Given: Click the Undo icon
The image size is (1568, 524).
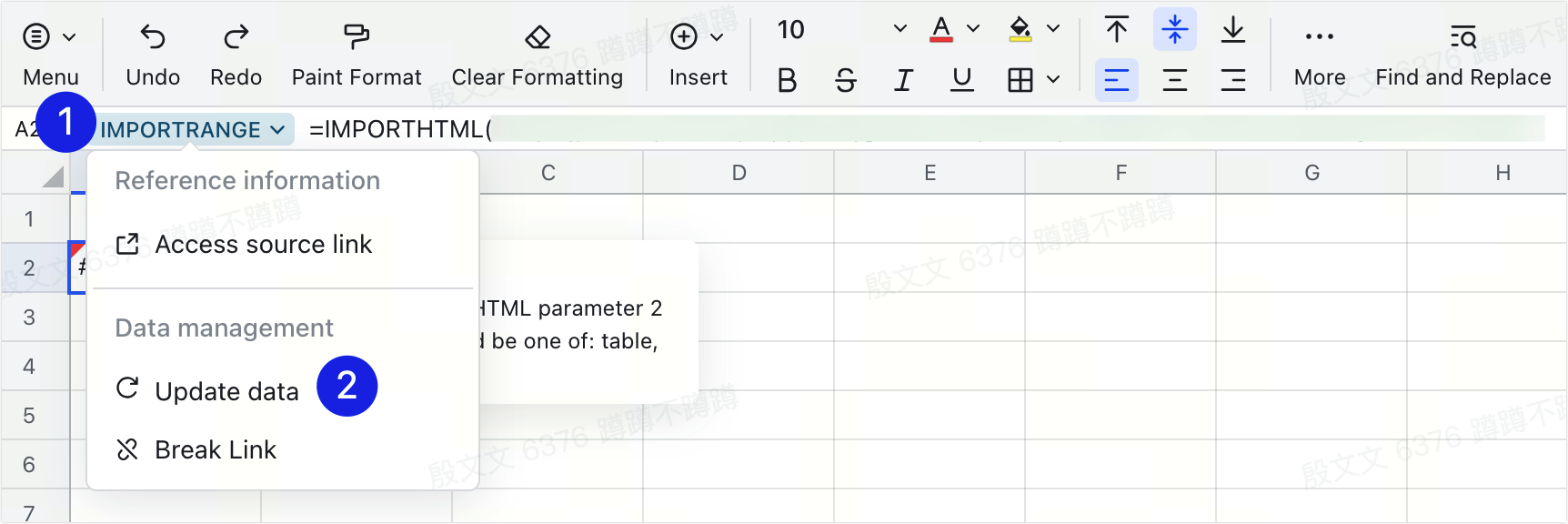Looking at the screenshot, I should [152, 38].
